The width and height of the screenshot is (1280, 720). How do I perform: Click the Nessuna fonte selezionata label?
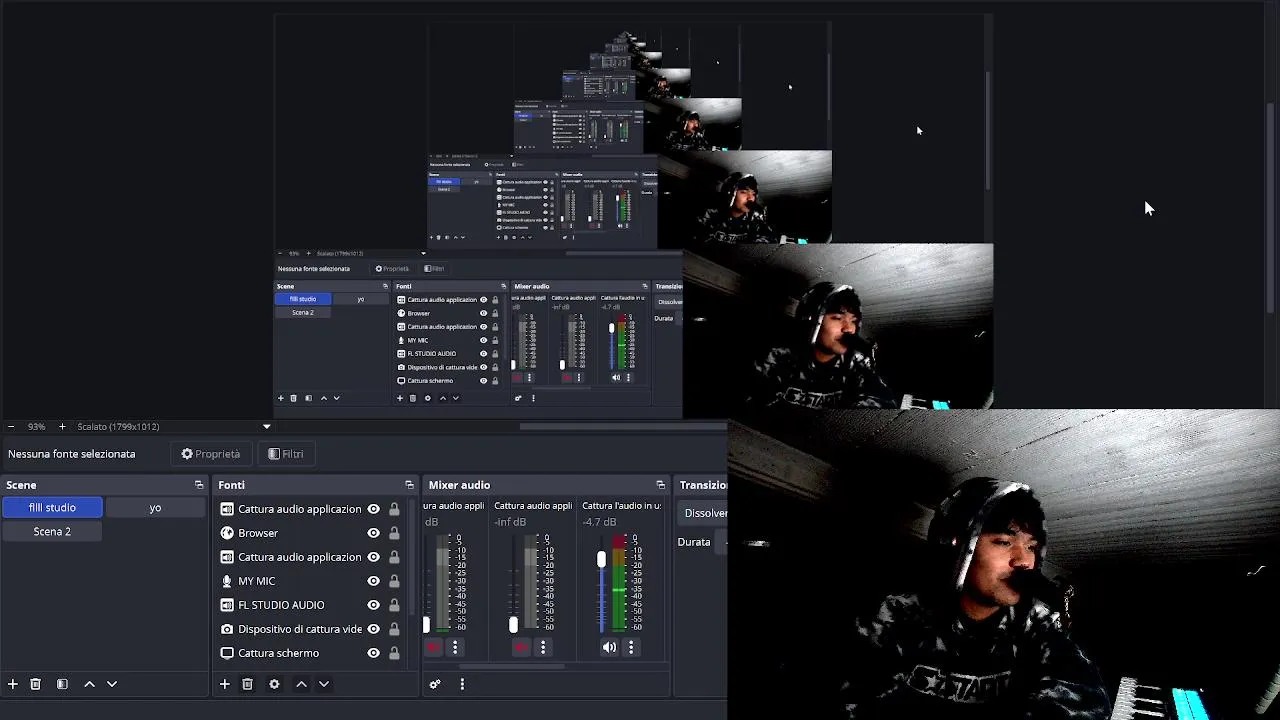(71, 454)
